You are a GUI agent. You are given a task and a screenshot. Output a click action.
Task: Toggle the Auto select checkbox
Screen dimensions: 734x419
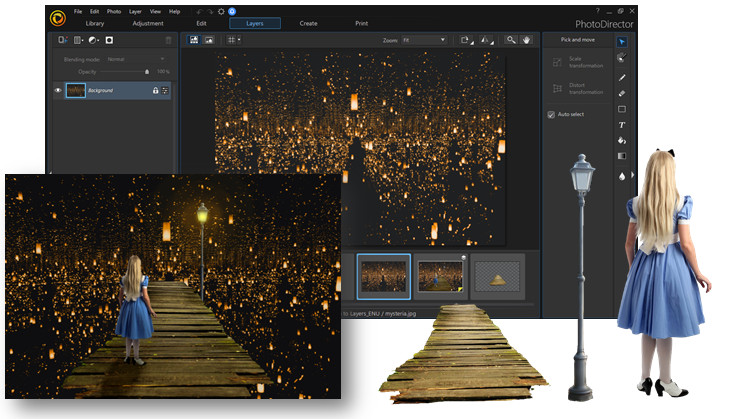tap(551, 115)
